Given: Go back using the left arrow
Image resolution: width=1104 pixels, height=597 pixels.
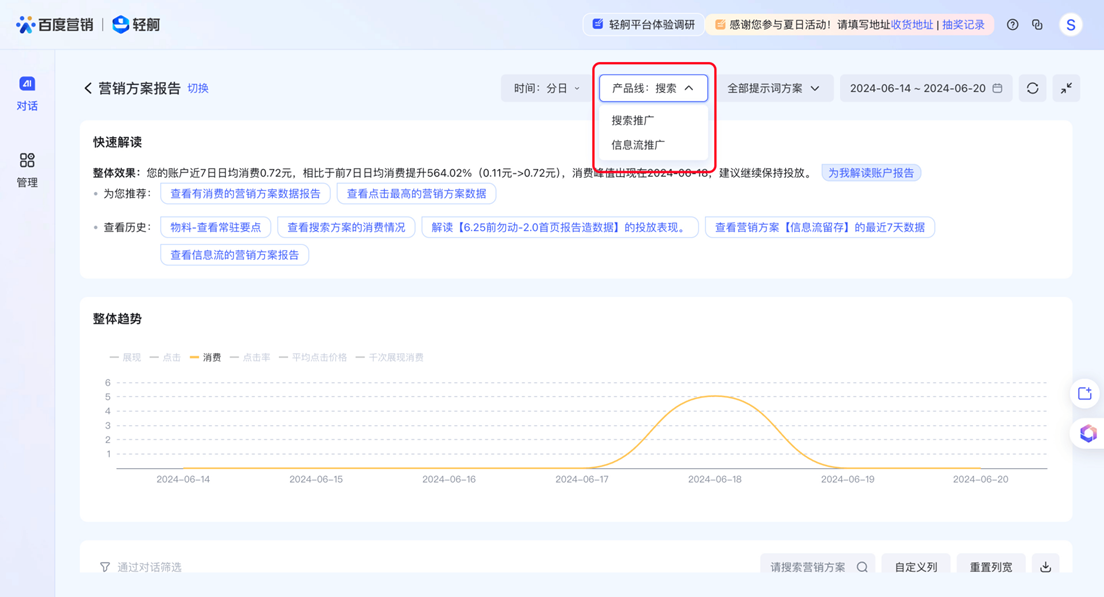Looking at the screenshot, I should click(88, 88).
